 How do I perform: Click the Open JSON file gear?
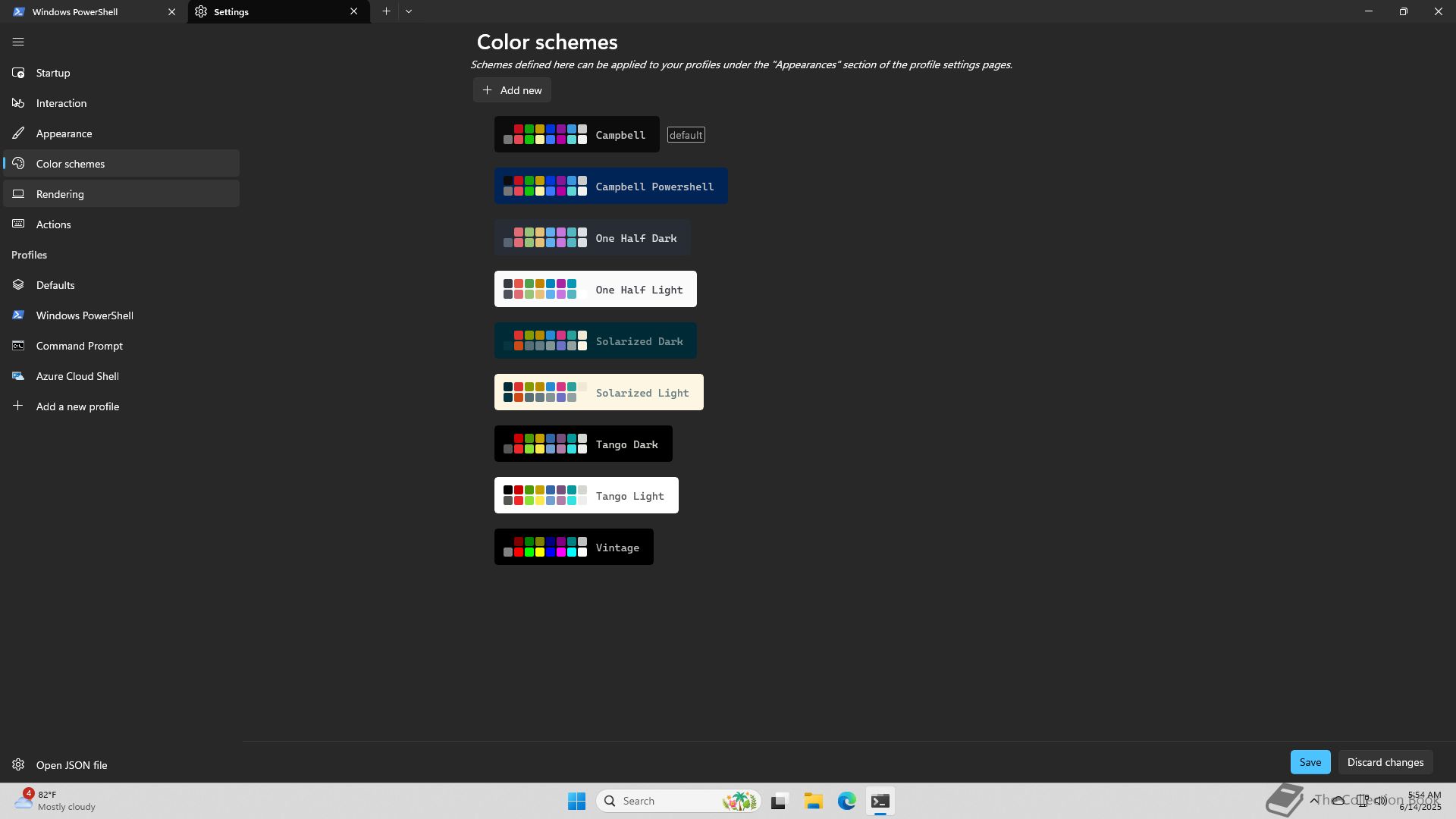(x=18, y=765)
